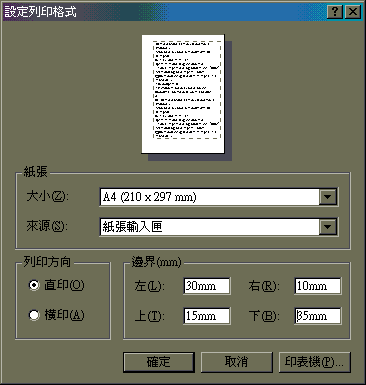Select the 橫印 landscape radio button

(x=34, y=315)
